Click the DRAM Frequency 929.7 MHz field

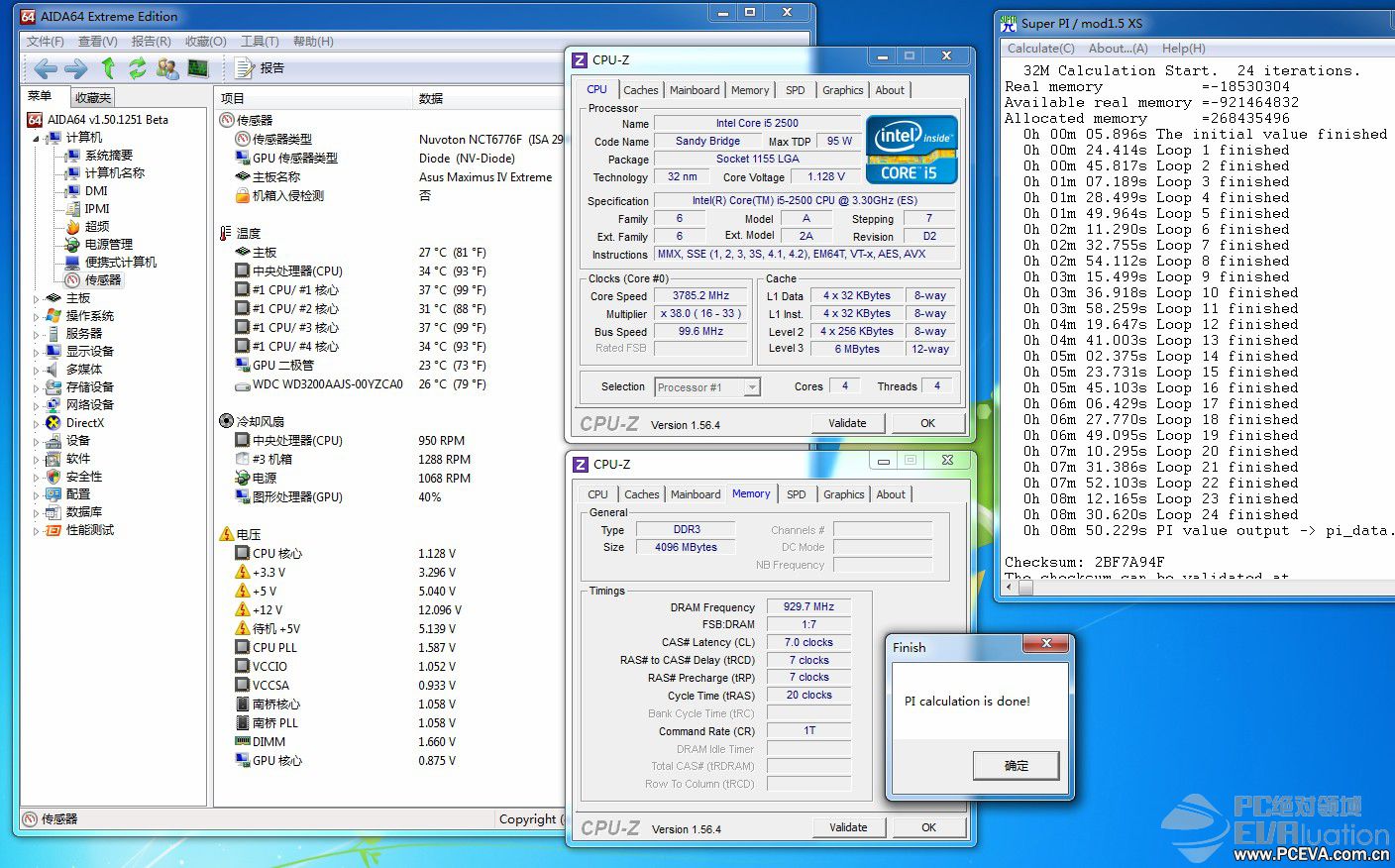[808, 606]
